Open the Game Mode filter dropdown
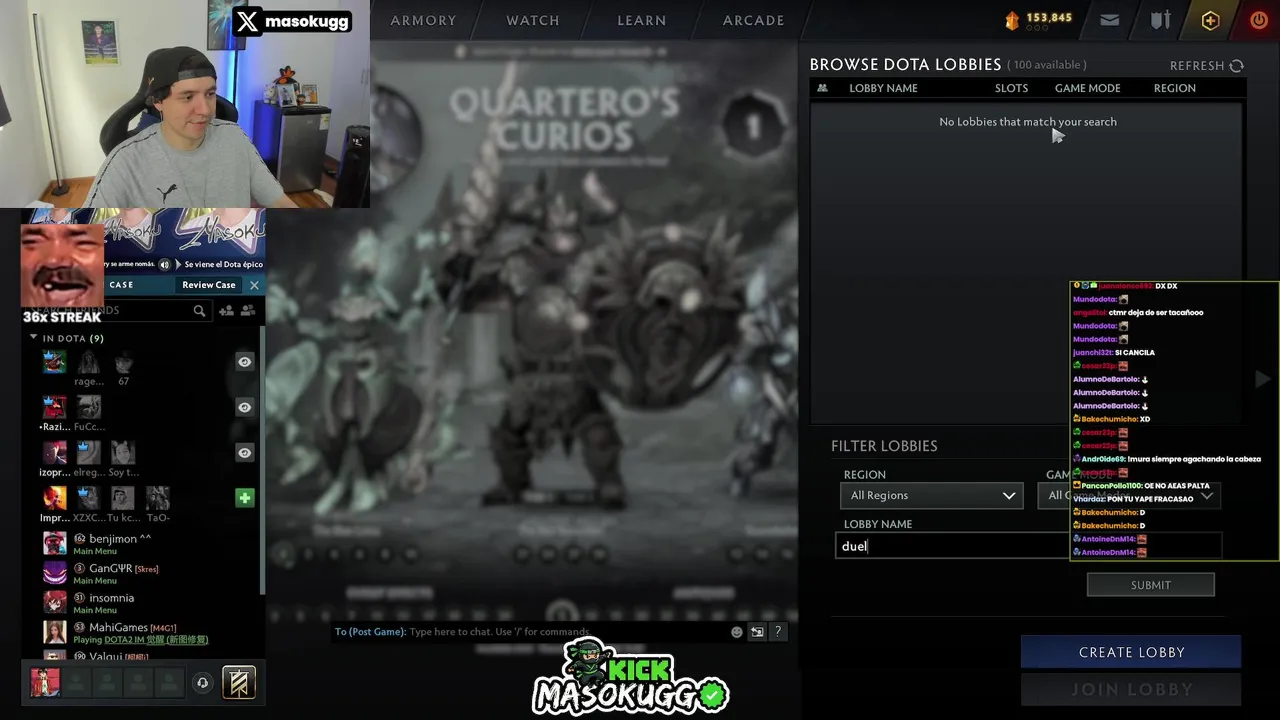 (1131, 495)
